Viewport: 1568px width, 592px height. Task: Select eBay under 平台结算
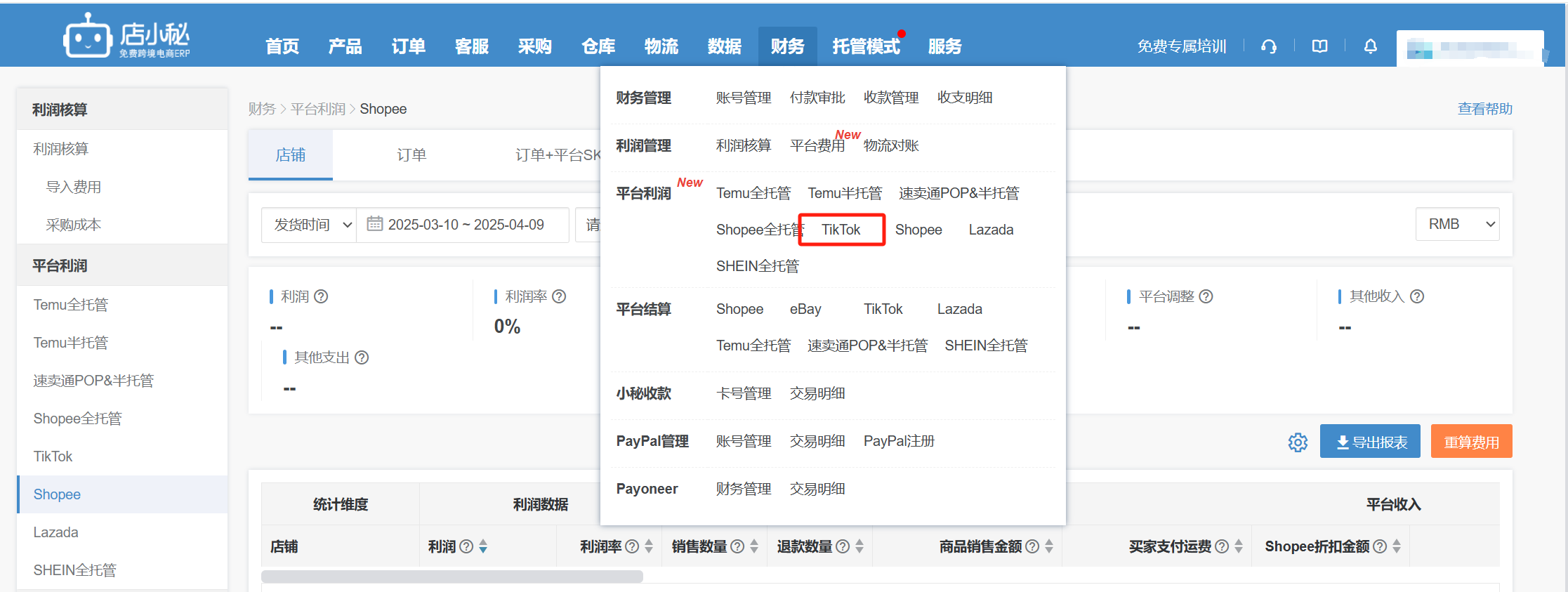805,309
